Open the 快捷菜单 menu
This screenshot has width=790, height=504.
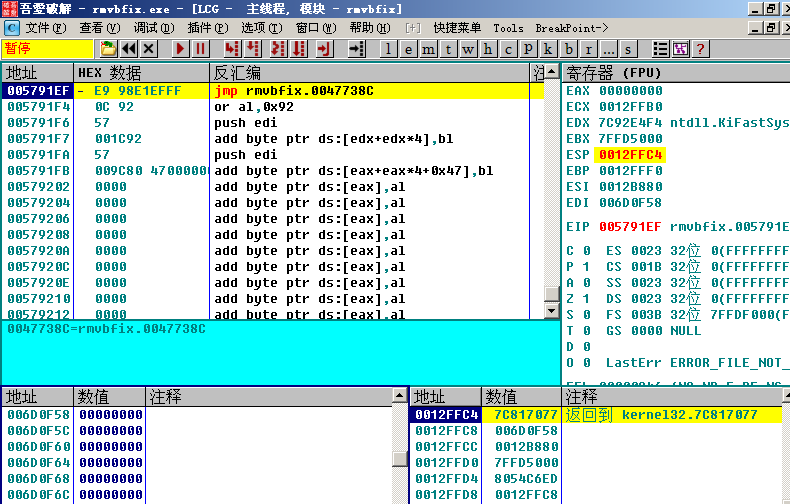[x=457, y=28]
